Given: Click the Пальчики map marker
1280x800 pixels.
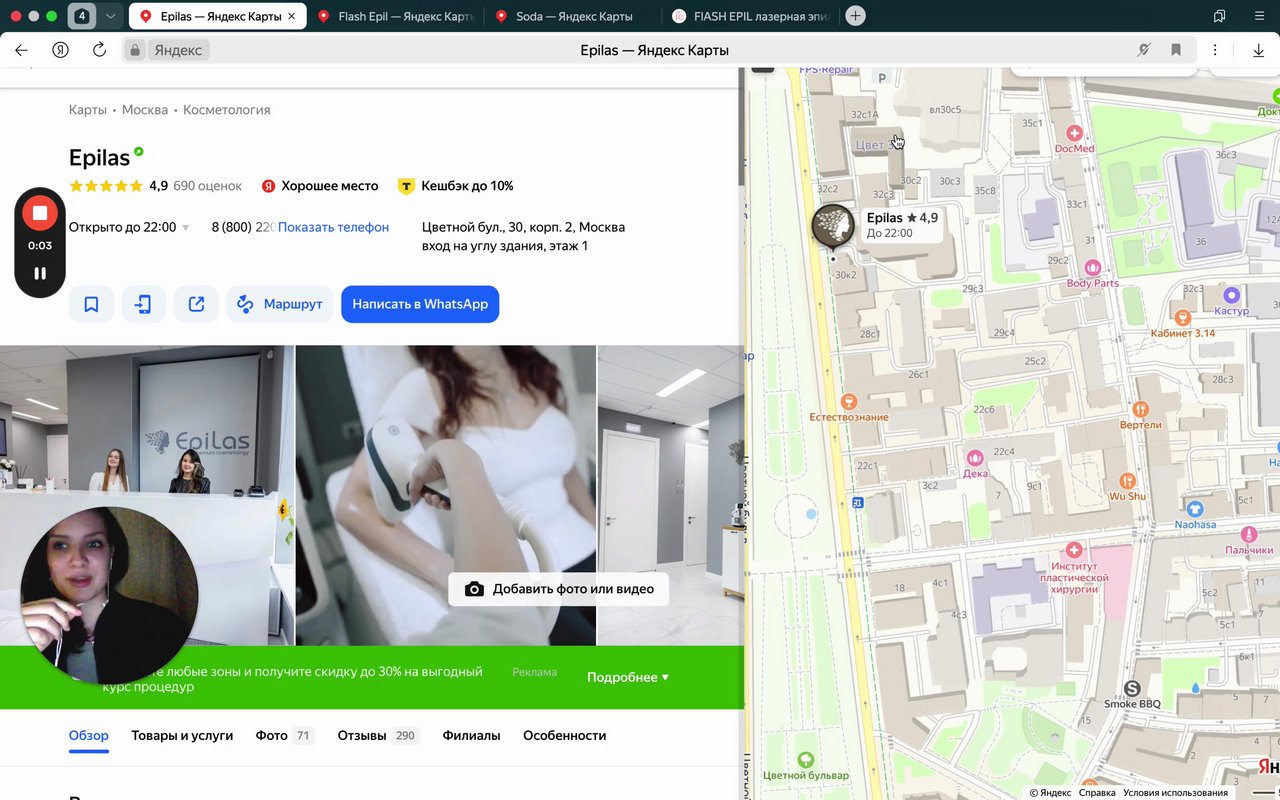Looking at the screenshot, I should [1249, 534].
